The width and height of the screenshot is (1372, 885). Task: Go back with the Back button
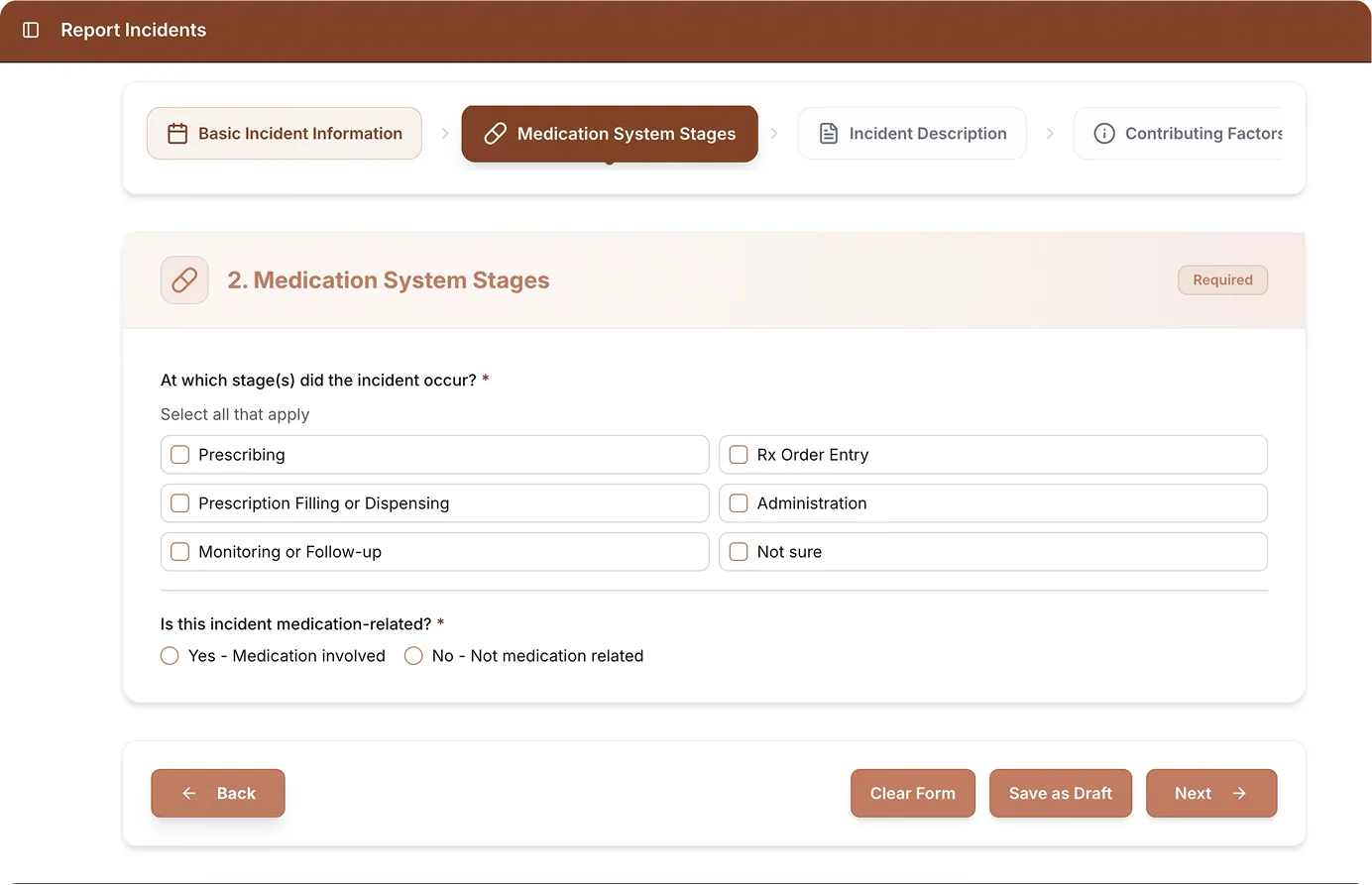point(218,794)
